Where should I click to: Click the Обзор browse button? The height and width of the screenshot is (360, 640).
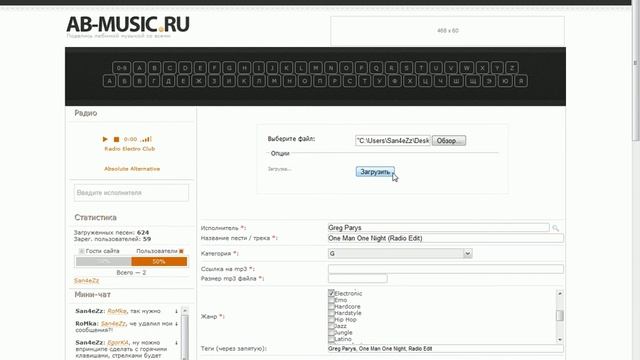(x=449, y=140)
